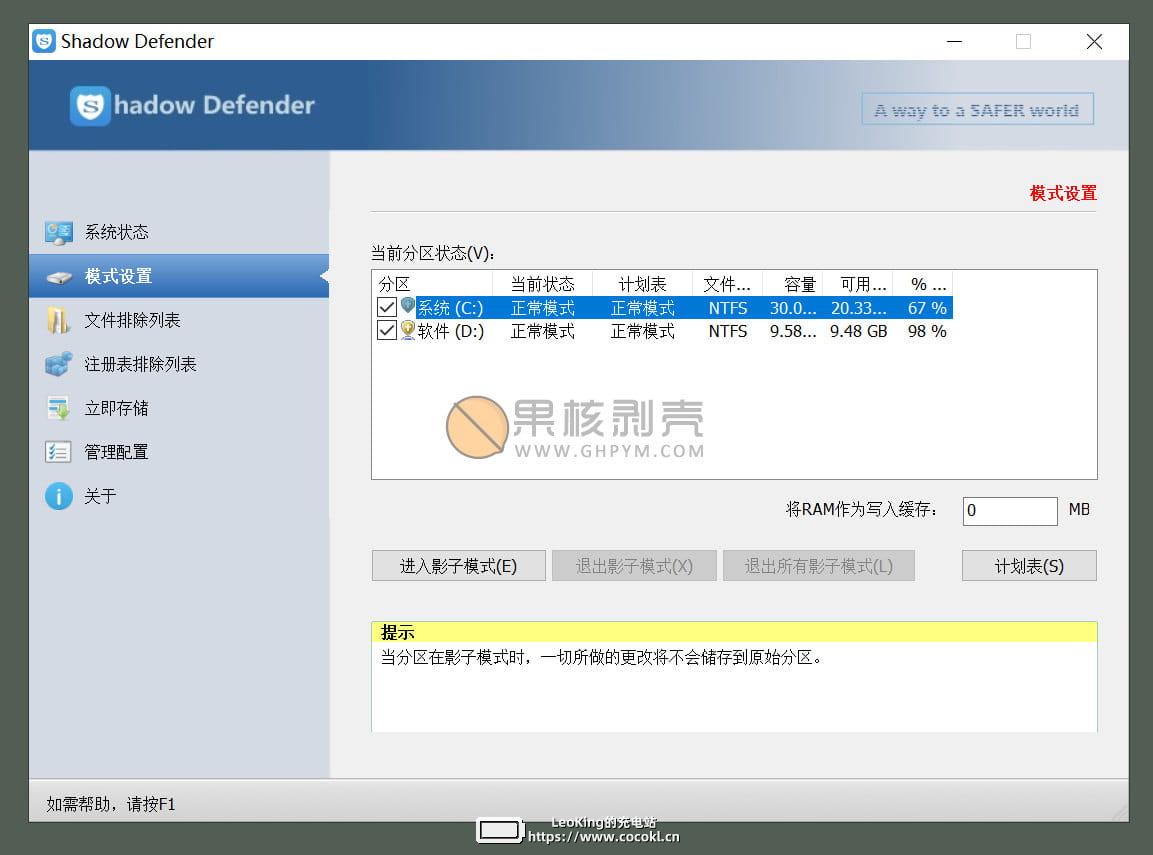Image resolution: width=1153 pixels, height=855 pixels.
Task: Click the 管理配置 checklist icon
Action: [58, 451]
